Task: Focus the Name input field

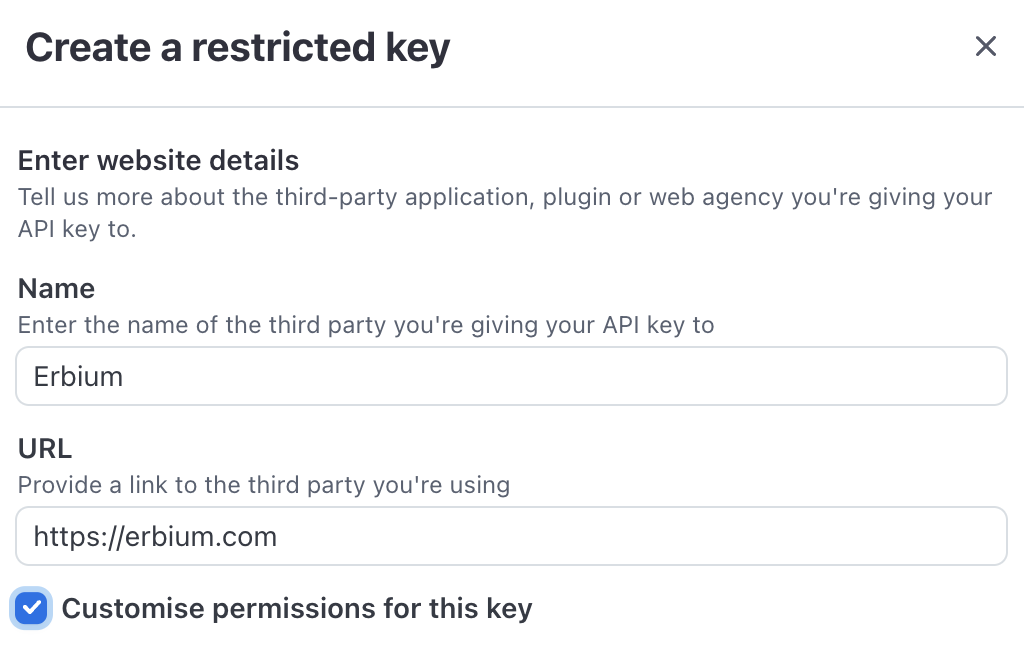Action: 510,376
